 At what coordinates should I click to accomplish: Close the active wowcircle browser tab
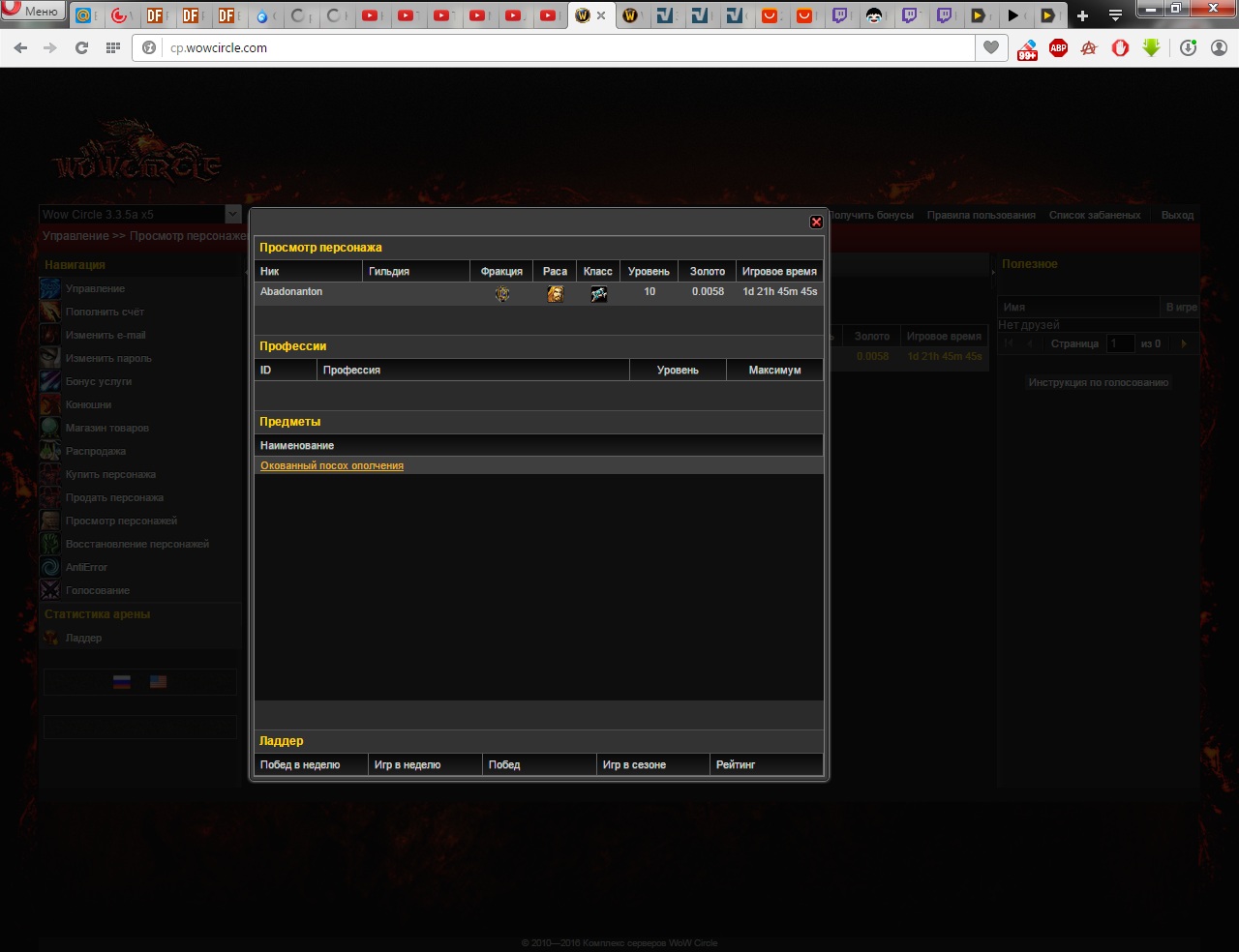click(x=601, y=15)
